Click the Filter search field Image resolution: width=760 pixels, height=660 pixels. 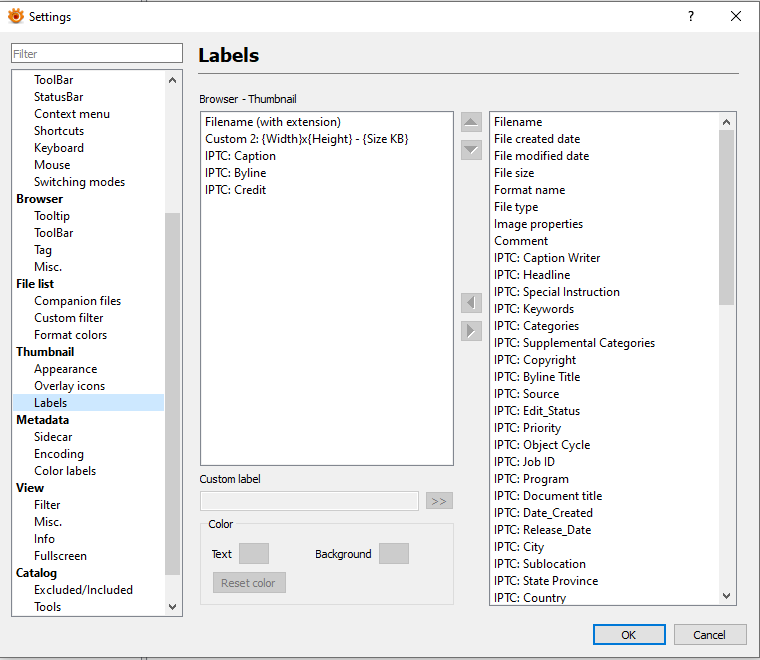97,53
